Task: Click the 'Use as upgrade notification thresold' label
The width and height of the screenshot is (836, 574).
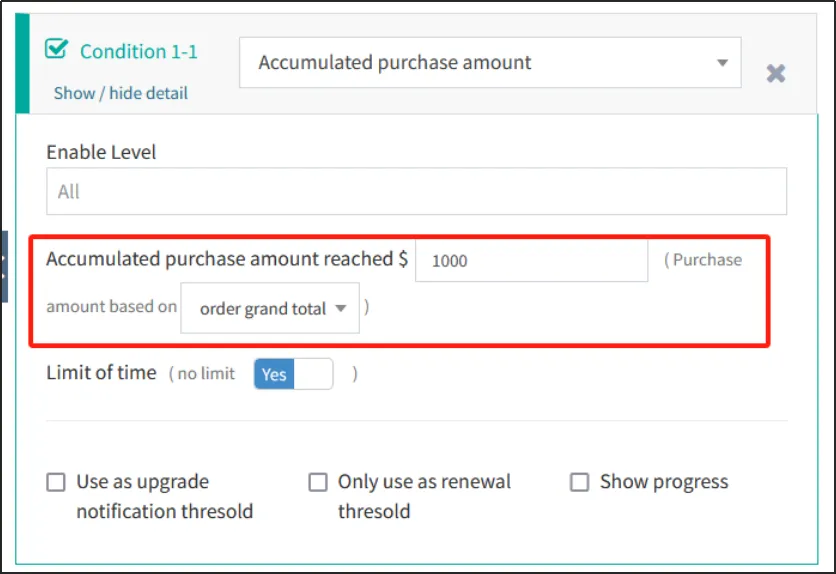Action: coord(164,496)
